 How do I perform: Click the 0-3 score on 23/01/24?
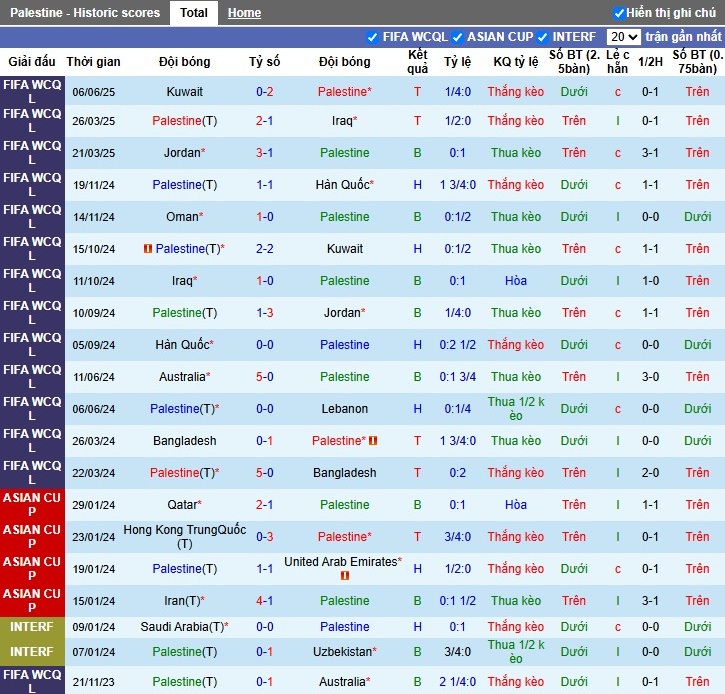(264, 536)
